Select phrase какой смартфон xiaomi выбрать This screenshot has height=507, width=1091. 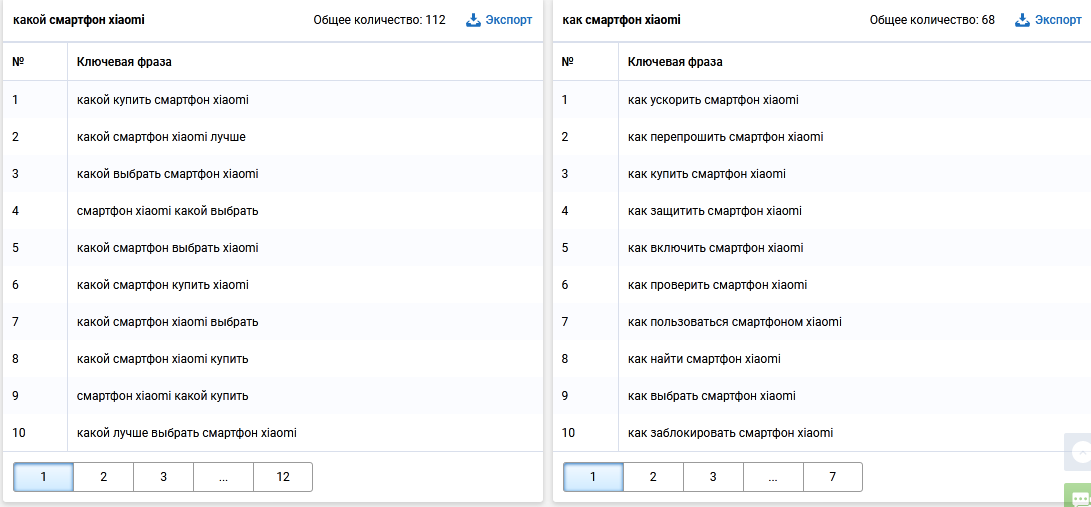[168, 322]
